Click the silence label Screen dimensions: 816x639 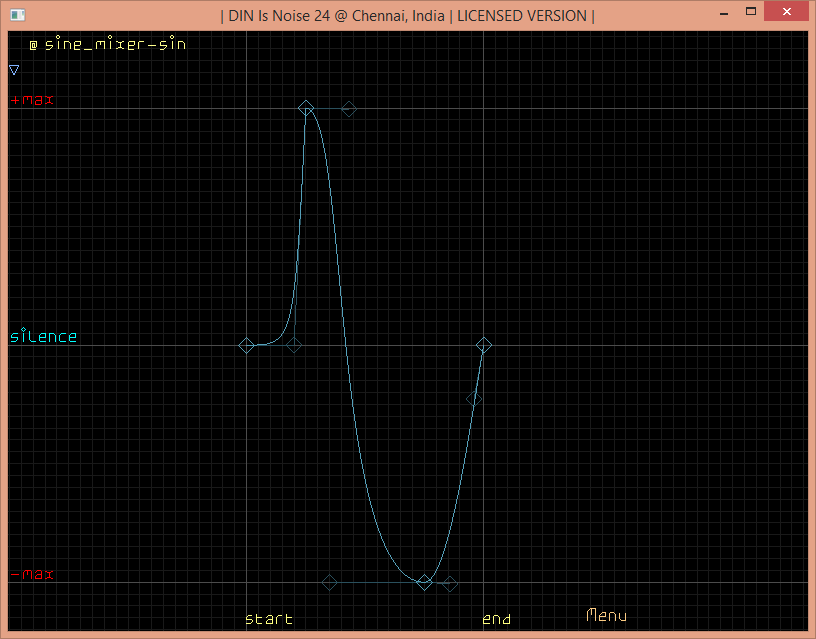click(43, 336)
